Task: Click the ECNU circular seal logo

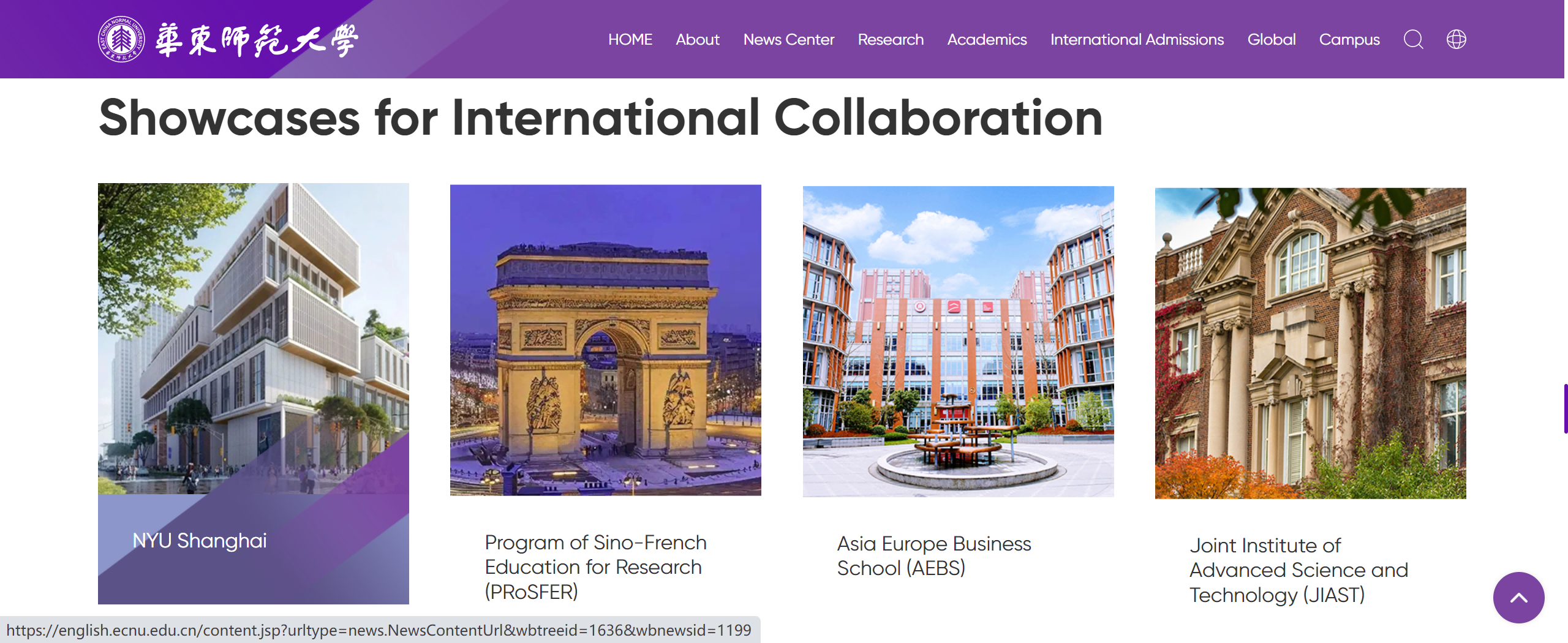Action: click(121, 40)
